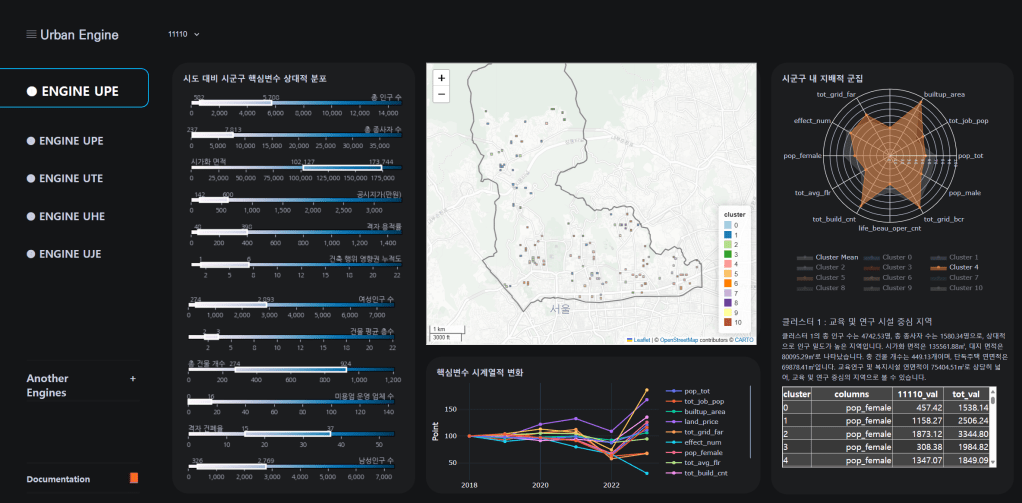The height and width of the screenshot is (503, 1022).
Task: Open the 11110 region dropdown
Action: (184, 35)
